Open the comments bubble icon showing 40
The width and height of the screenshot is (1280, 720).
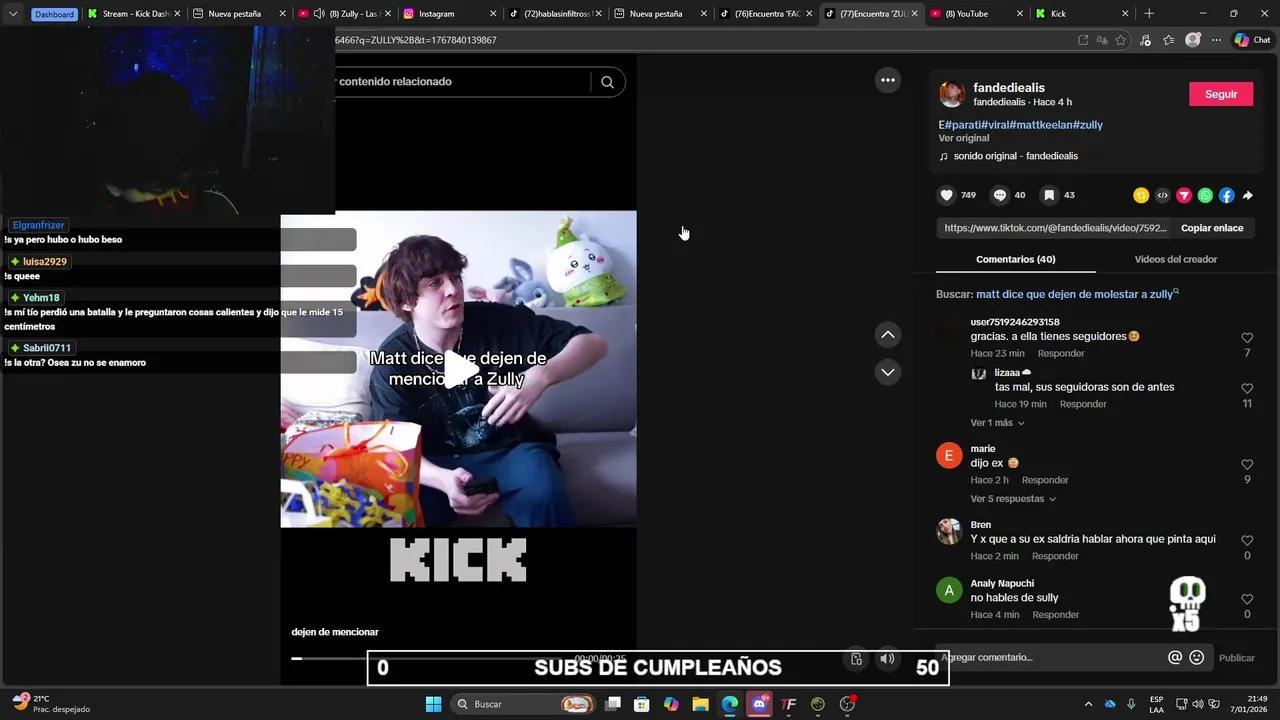999,195
